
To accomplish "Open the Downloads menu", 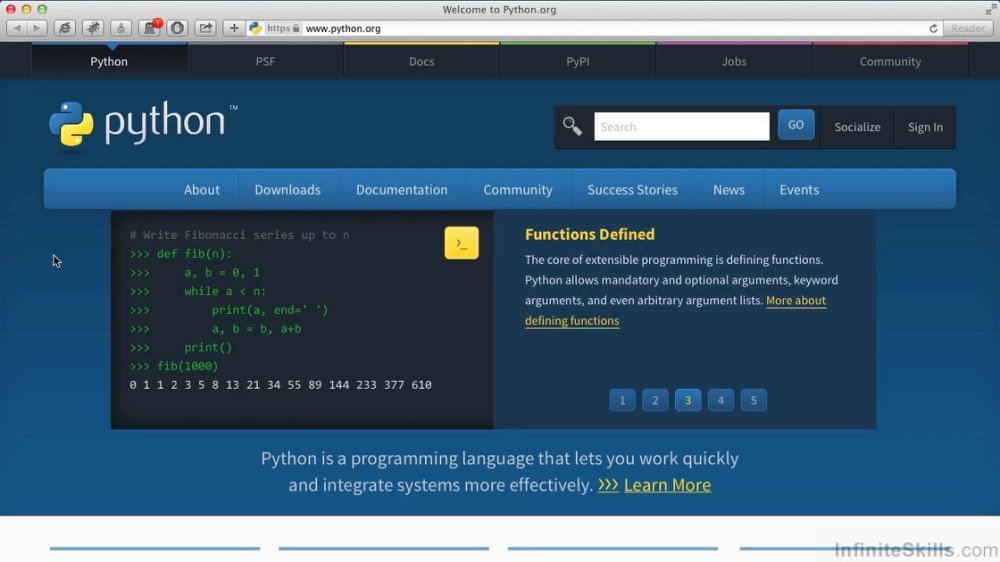I will 288,189.
